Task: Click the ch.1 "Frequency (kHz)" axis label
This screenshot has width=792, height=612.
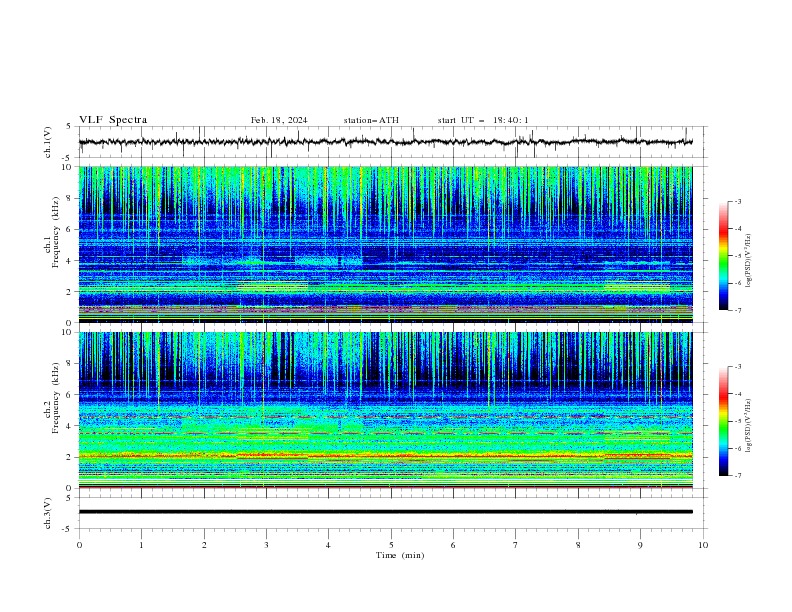Action: coord(56,232)
